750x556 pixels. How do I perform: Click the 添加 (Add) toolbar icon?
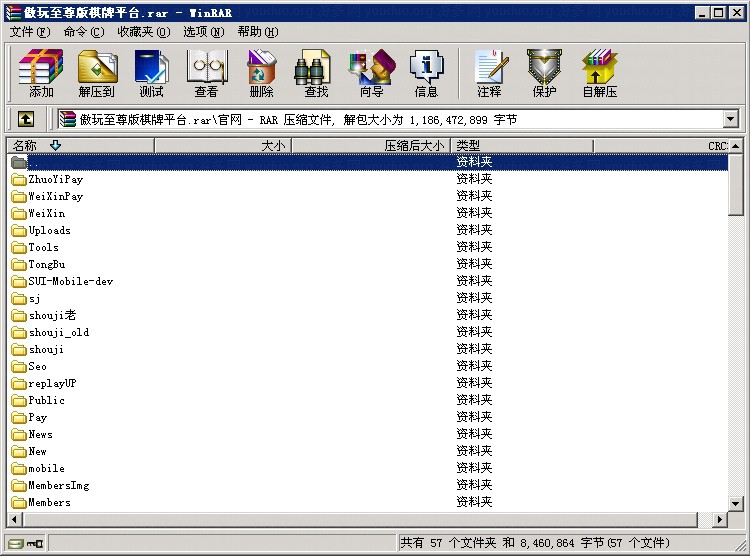(x=41, y=73)
